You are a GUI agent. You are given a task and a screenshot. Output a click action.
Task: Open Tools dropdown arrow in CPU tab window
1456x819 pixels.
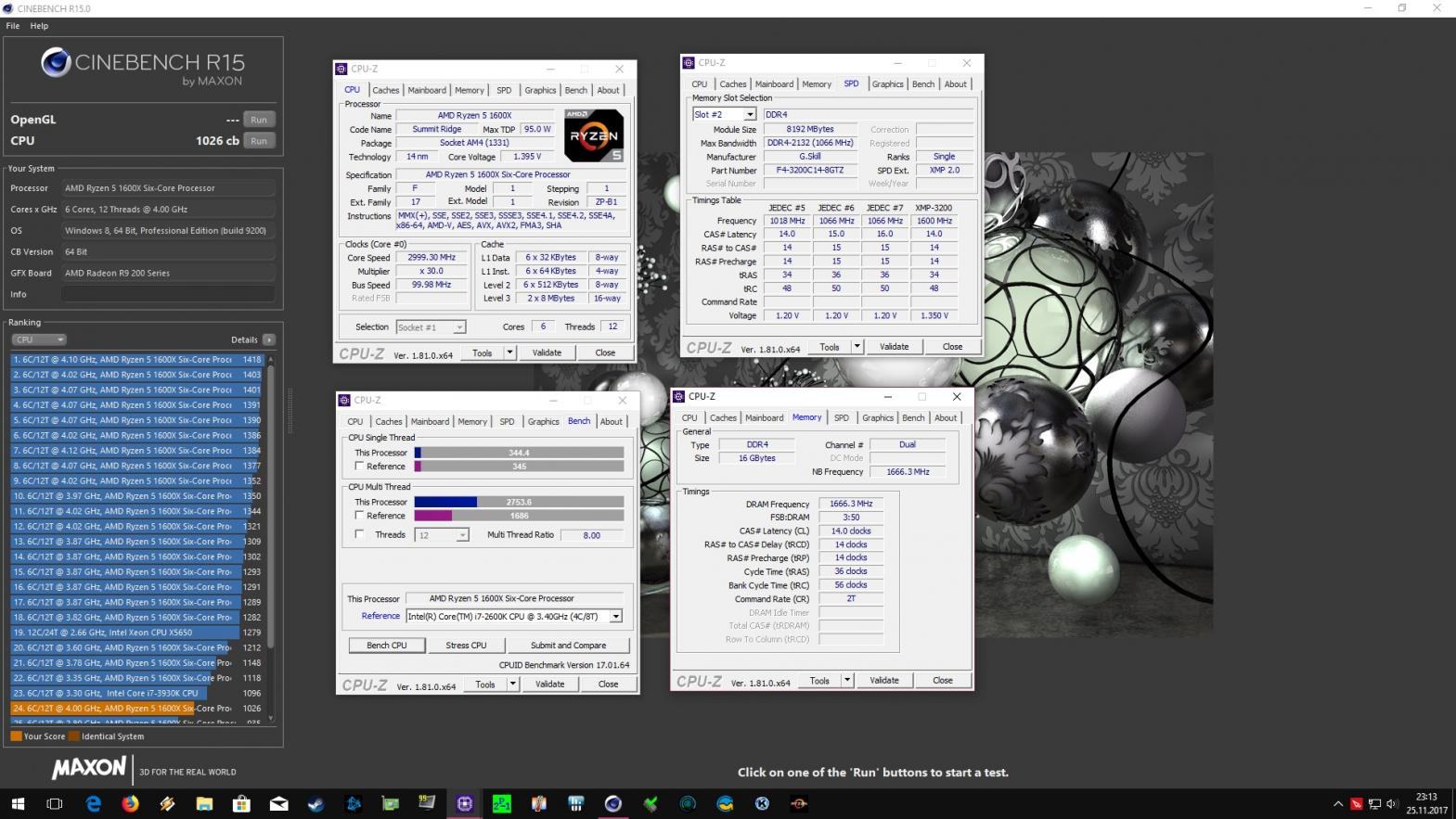point(509,352)
